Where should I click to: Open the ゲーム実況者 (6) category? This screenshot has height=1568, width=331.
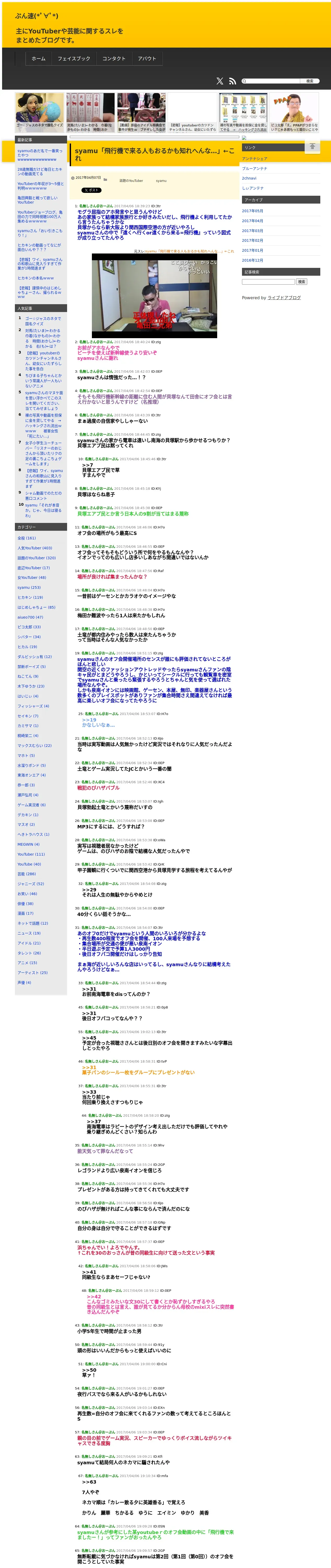click(x=32, y=805)
